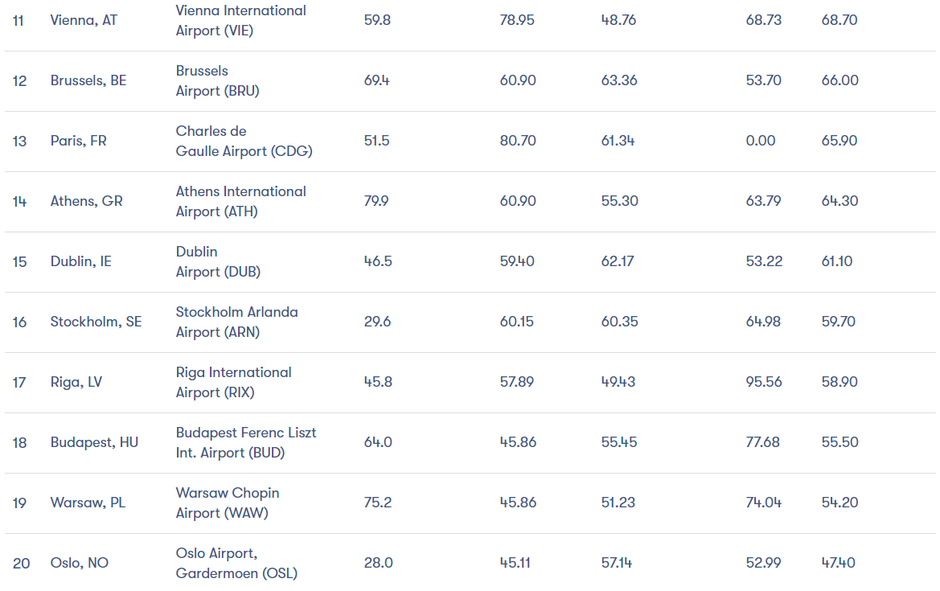Viewport: 940px width, 591px height.
Task: Select Budapest Ferenc Liszt Int. Airport (BUD)
Action: click(246, 442)
